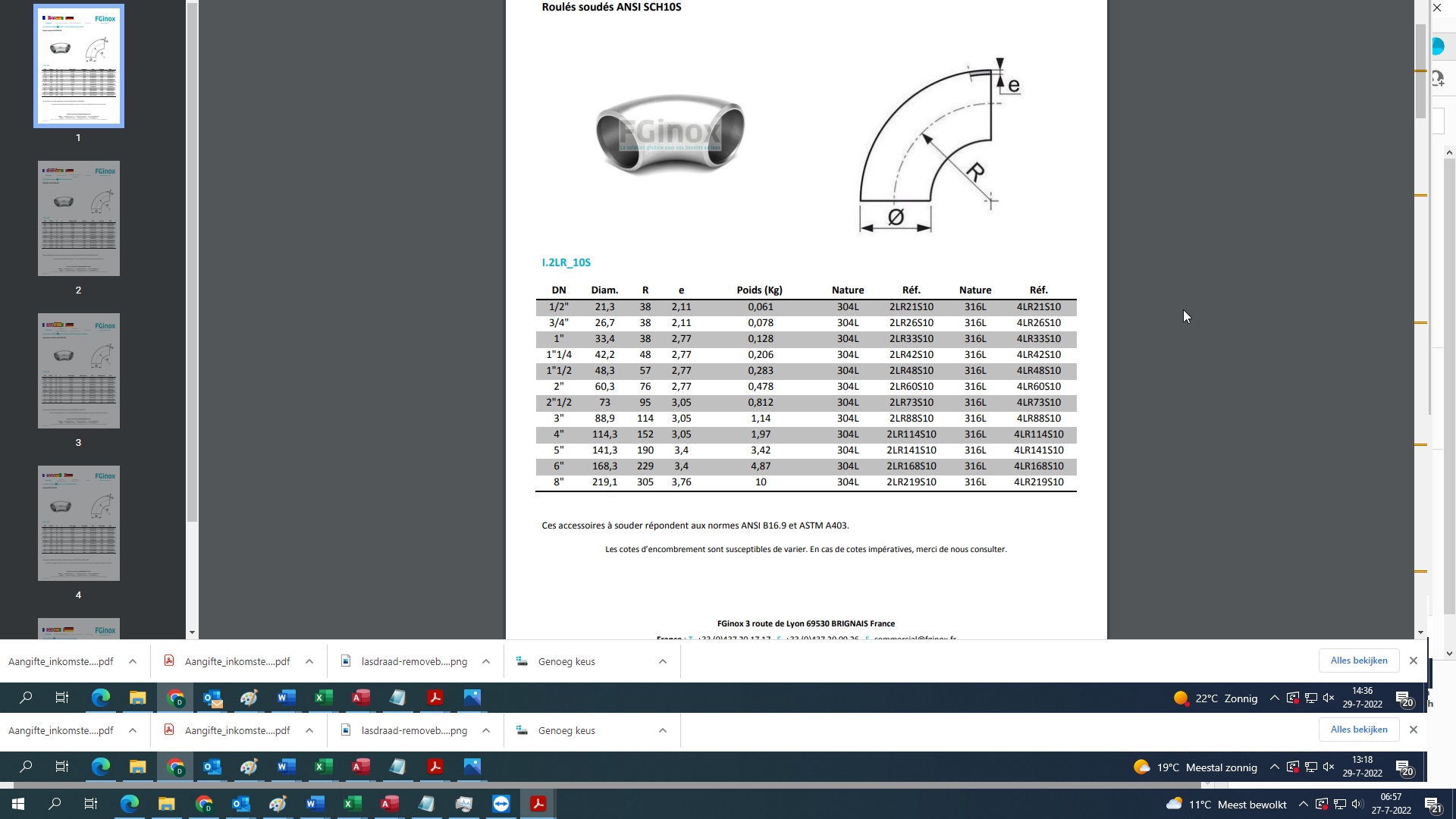Open the 11°C Meest bewolkt weather widget
Viewport: 1456px width, 819px height.
(x=1226, y=805)
